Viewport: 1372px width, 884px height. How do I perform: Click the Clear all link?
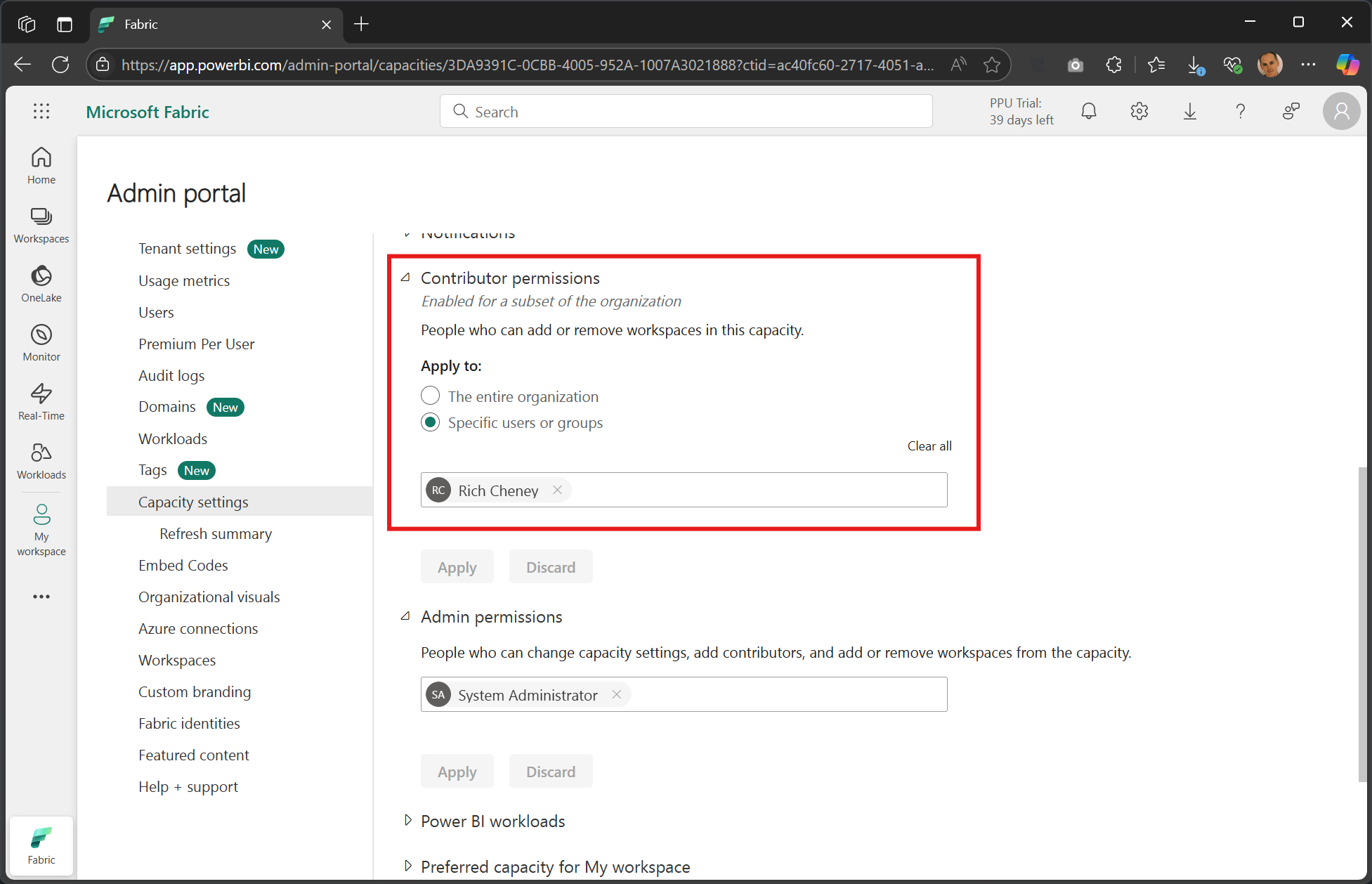(929, 446)
